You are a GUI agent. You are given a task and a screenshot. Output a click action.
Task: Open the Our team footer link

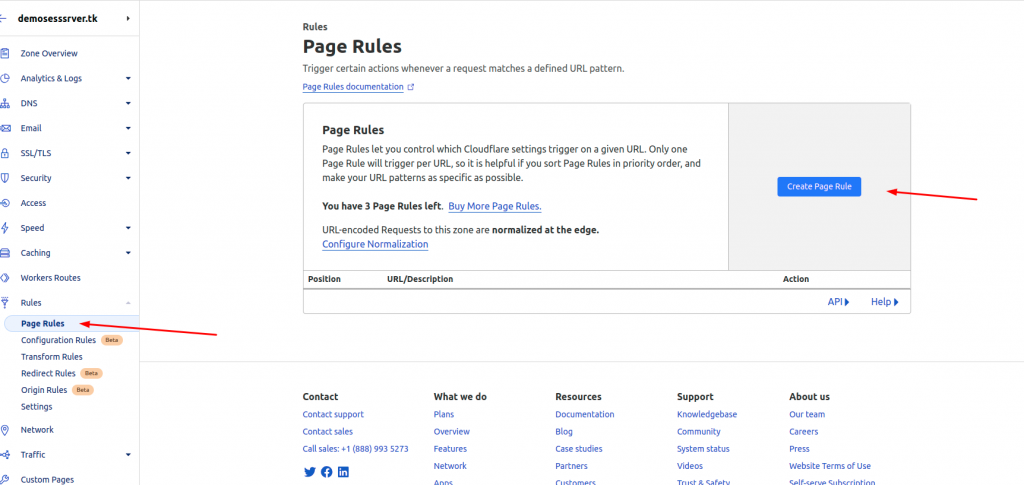point(807,415)
